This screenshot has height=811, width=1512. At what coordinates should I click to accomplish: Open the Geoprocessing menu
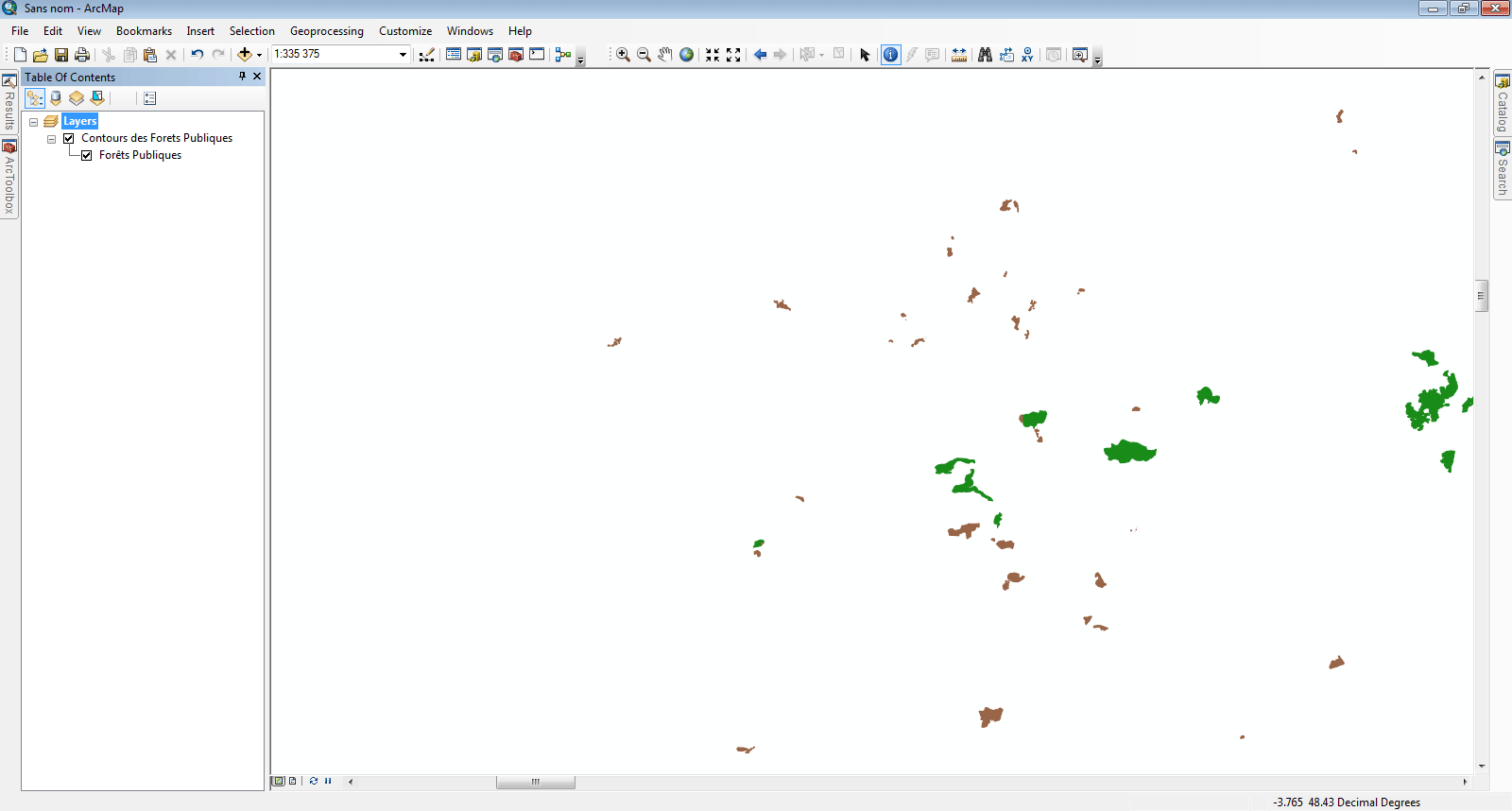(x=326, y=31)
